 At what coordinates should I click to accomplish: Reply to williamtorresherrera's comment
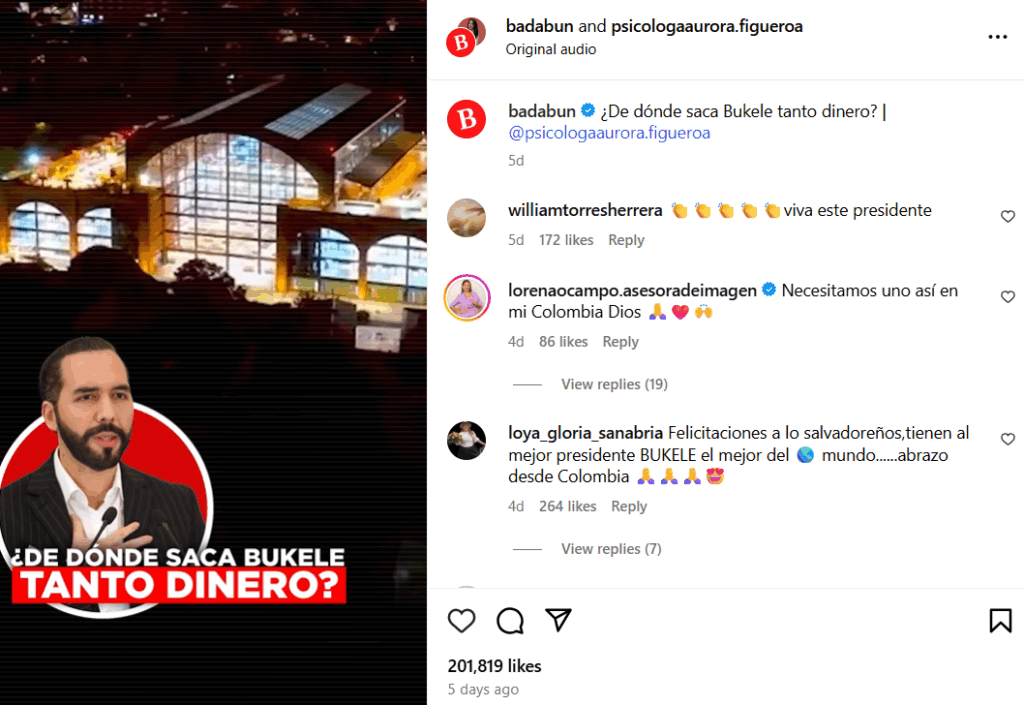(x=626, y=240)
